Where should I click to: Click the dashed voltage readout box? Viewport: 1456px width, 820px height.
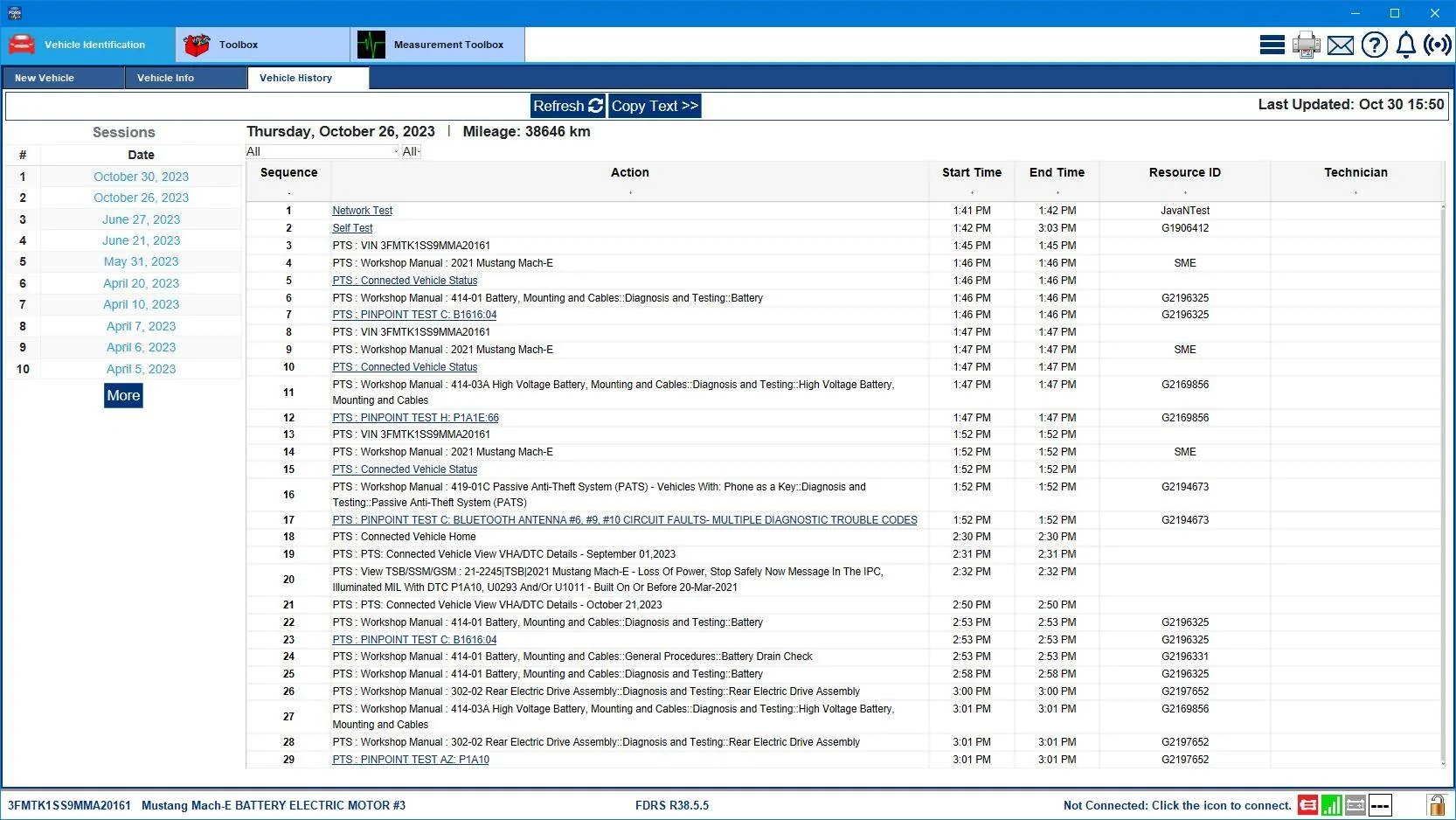[1380, 805]
